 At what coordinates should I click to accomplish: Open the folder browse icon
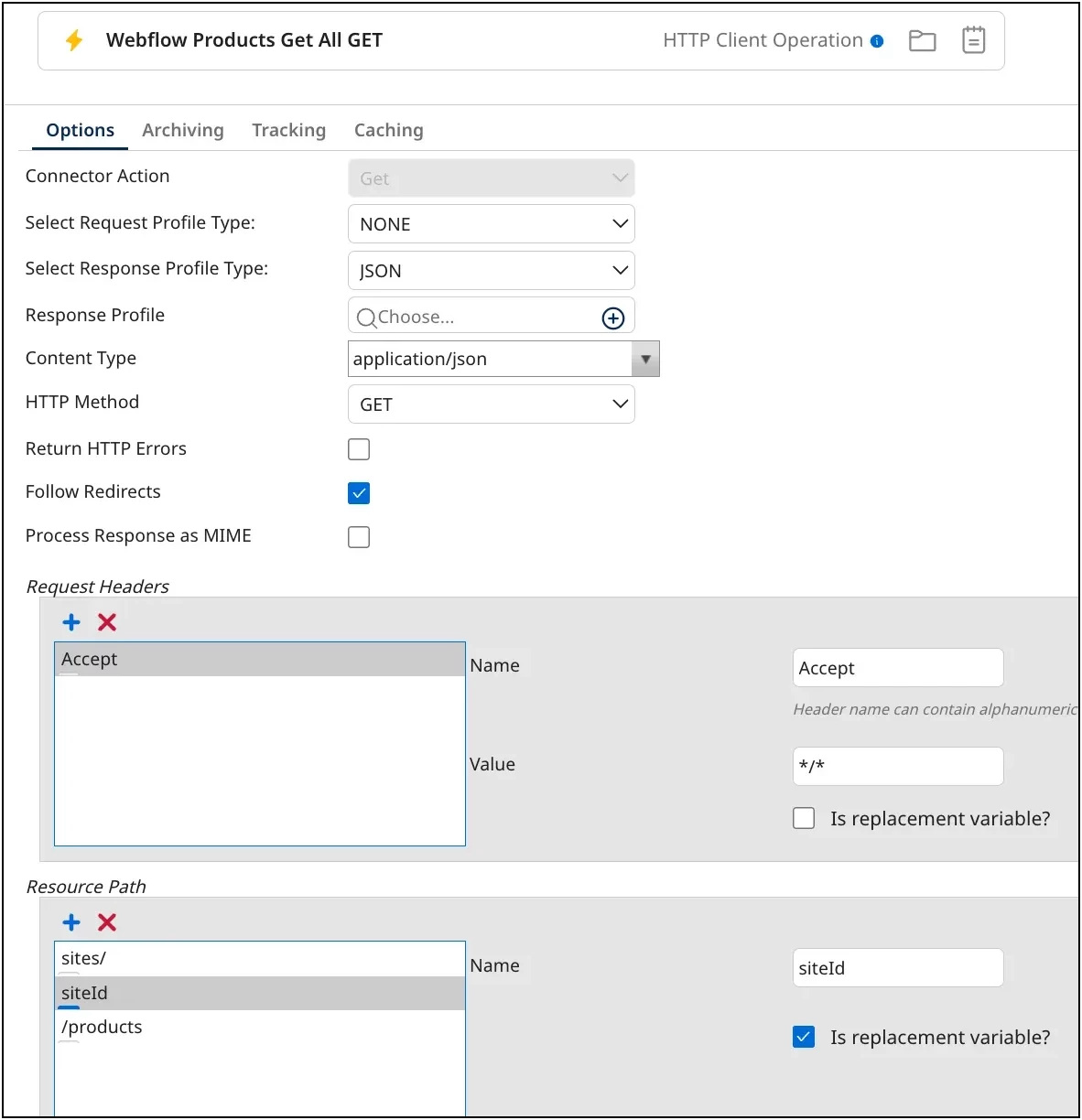tap(922, 40)
